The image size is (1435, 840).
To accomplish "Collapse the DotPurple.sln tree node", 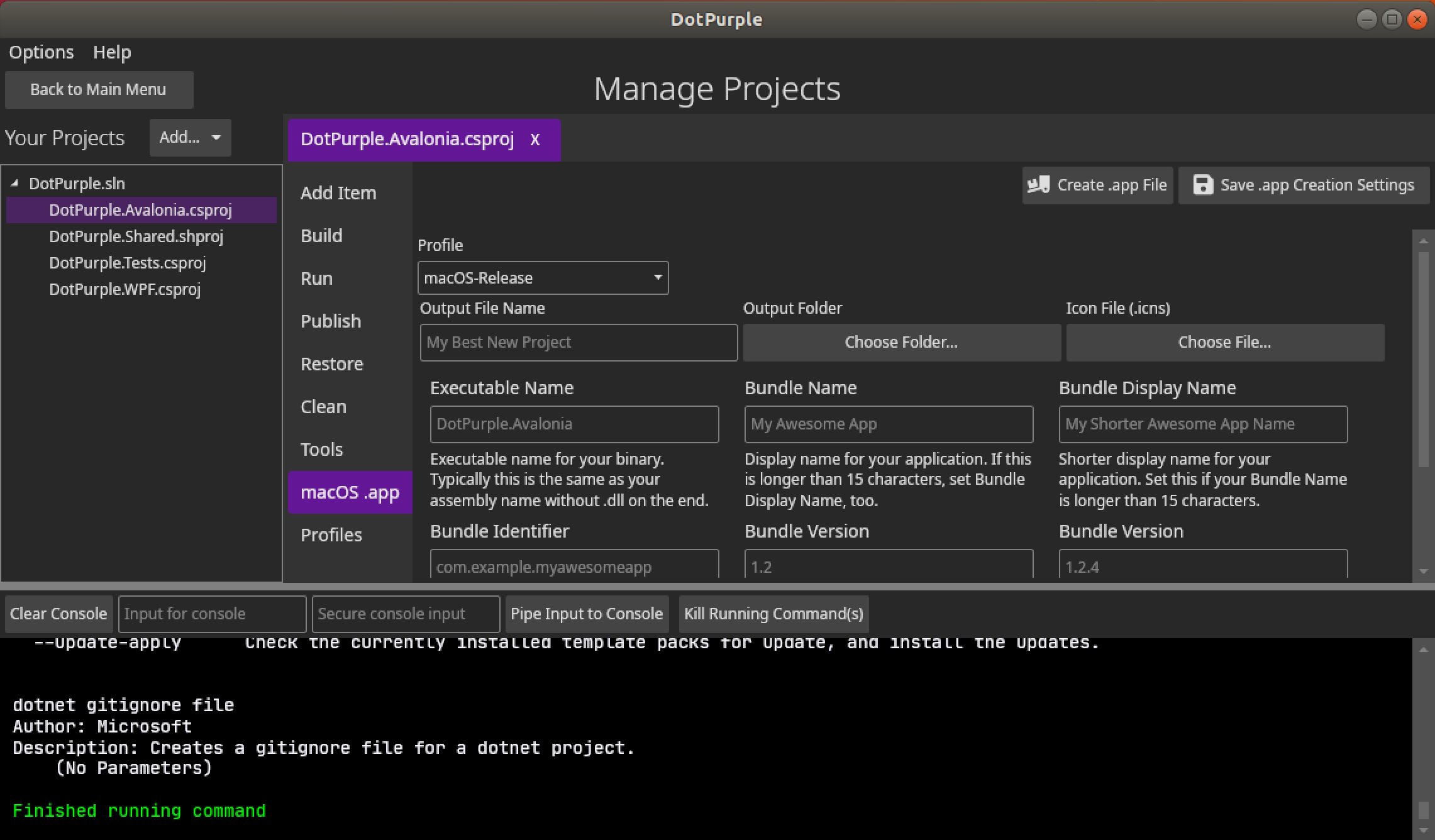I will [14, 184].
